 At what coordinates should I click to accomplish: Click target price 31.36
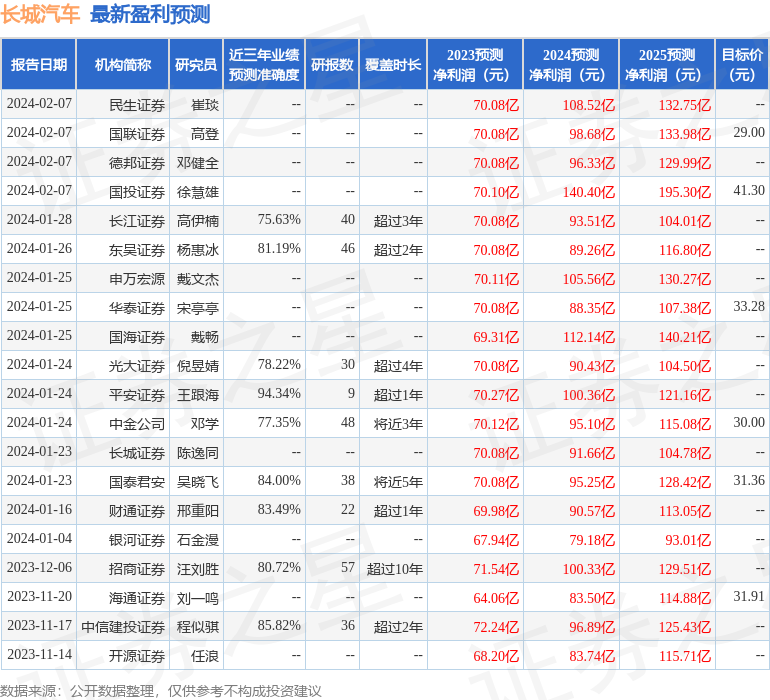pos(749,480)
